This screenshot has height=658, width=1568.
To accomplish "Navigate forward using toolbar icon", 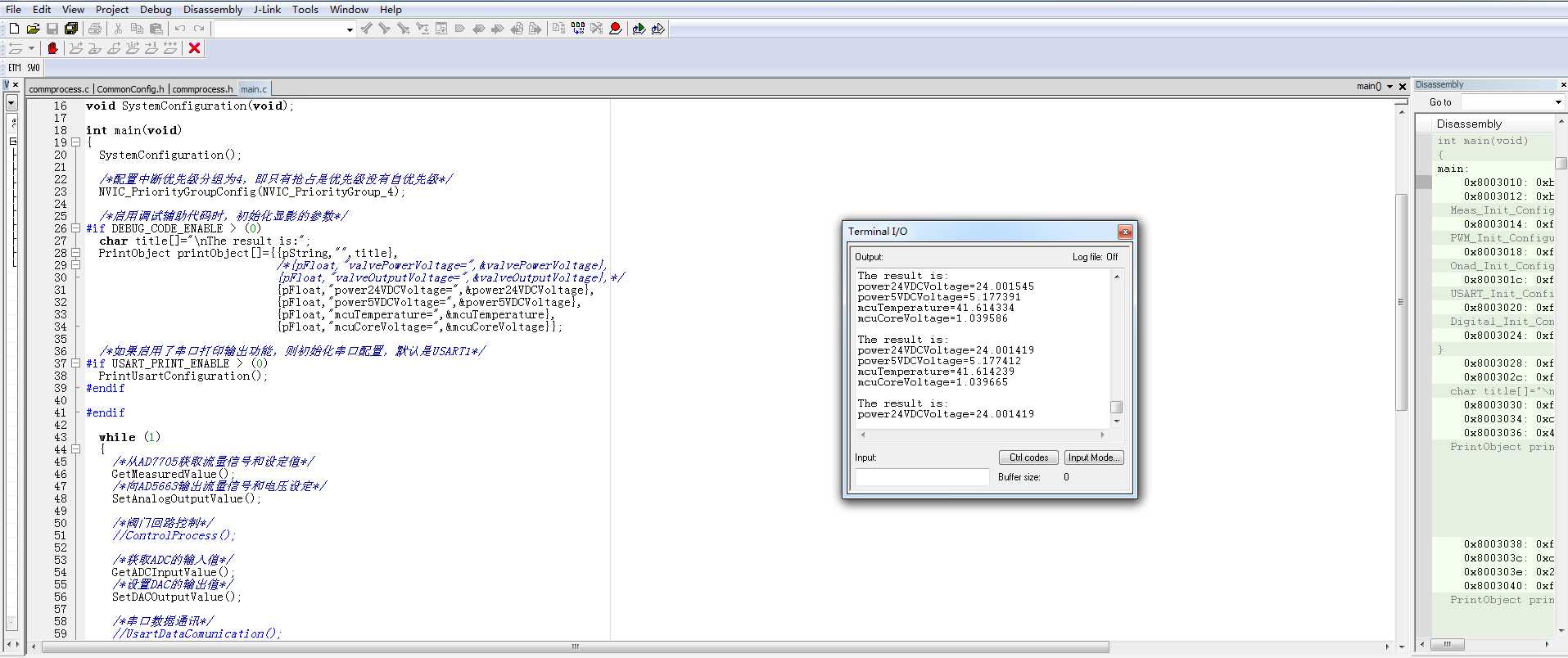I will (x=535, y=29).
